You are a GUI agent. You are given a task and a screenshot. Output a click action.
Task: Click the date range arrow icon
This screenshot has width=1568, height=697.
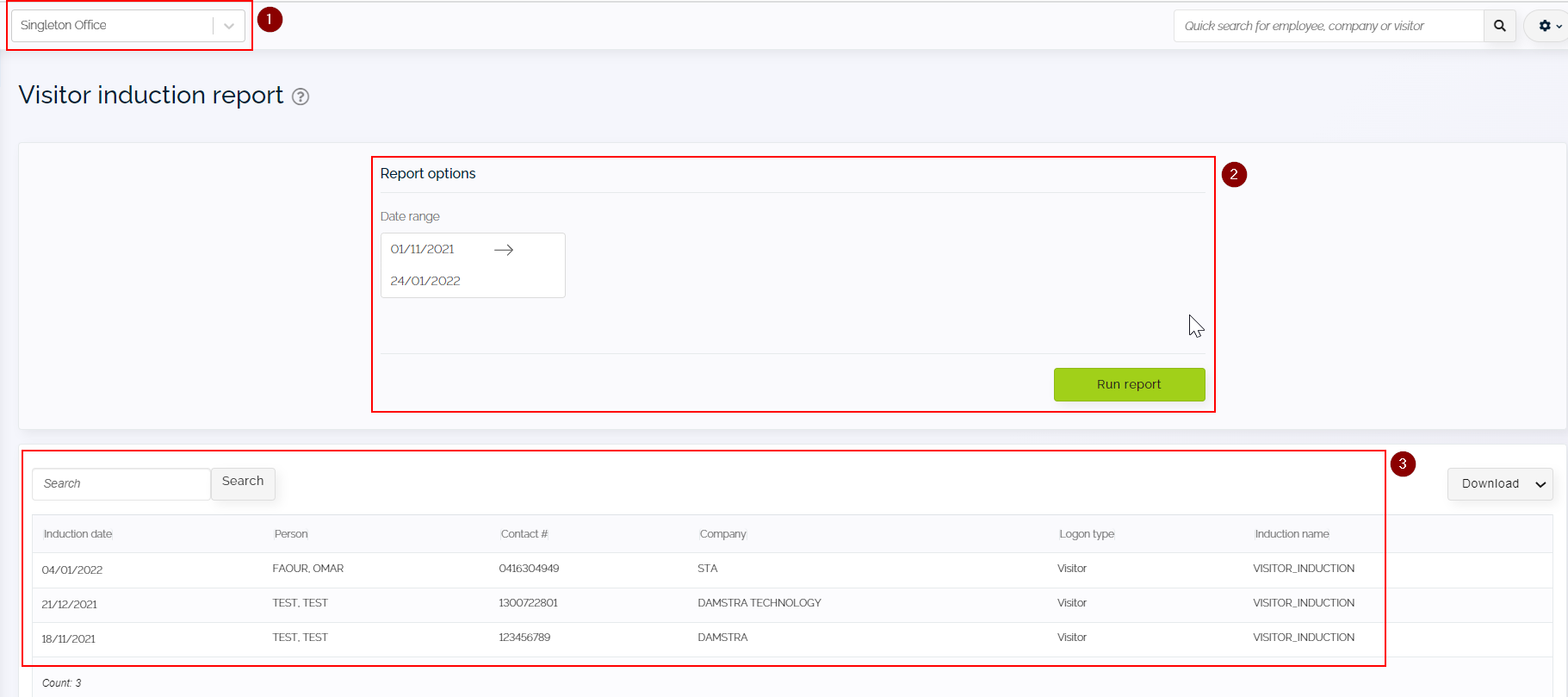(x=504, y=250)
